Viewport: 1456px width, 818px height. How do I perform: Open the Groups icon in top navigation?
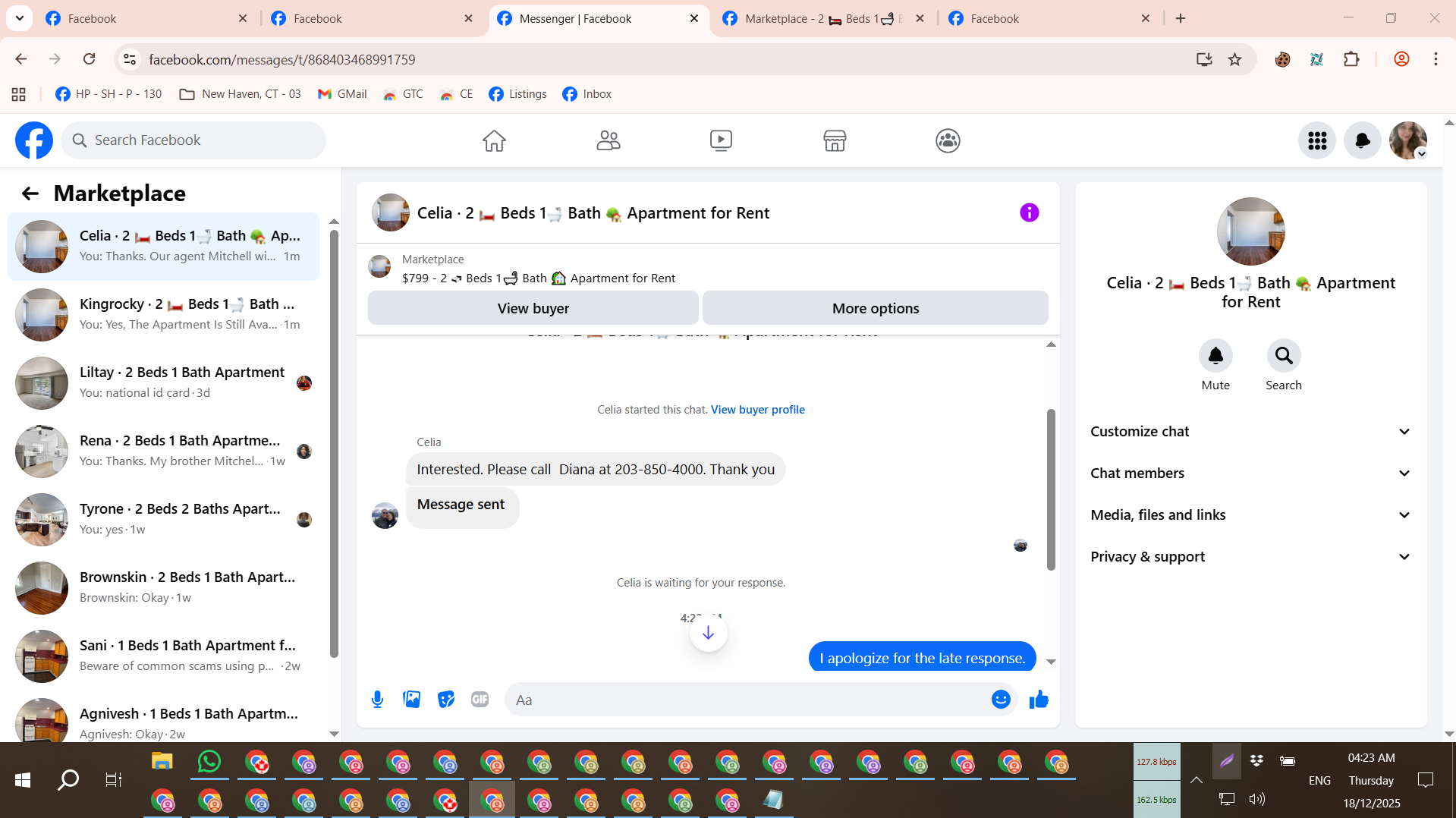[948, 140]
